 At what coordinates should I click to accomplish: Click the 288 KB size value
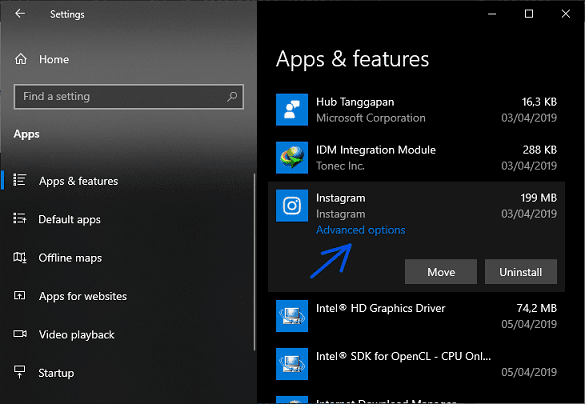(539, 150)
